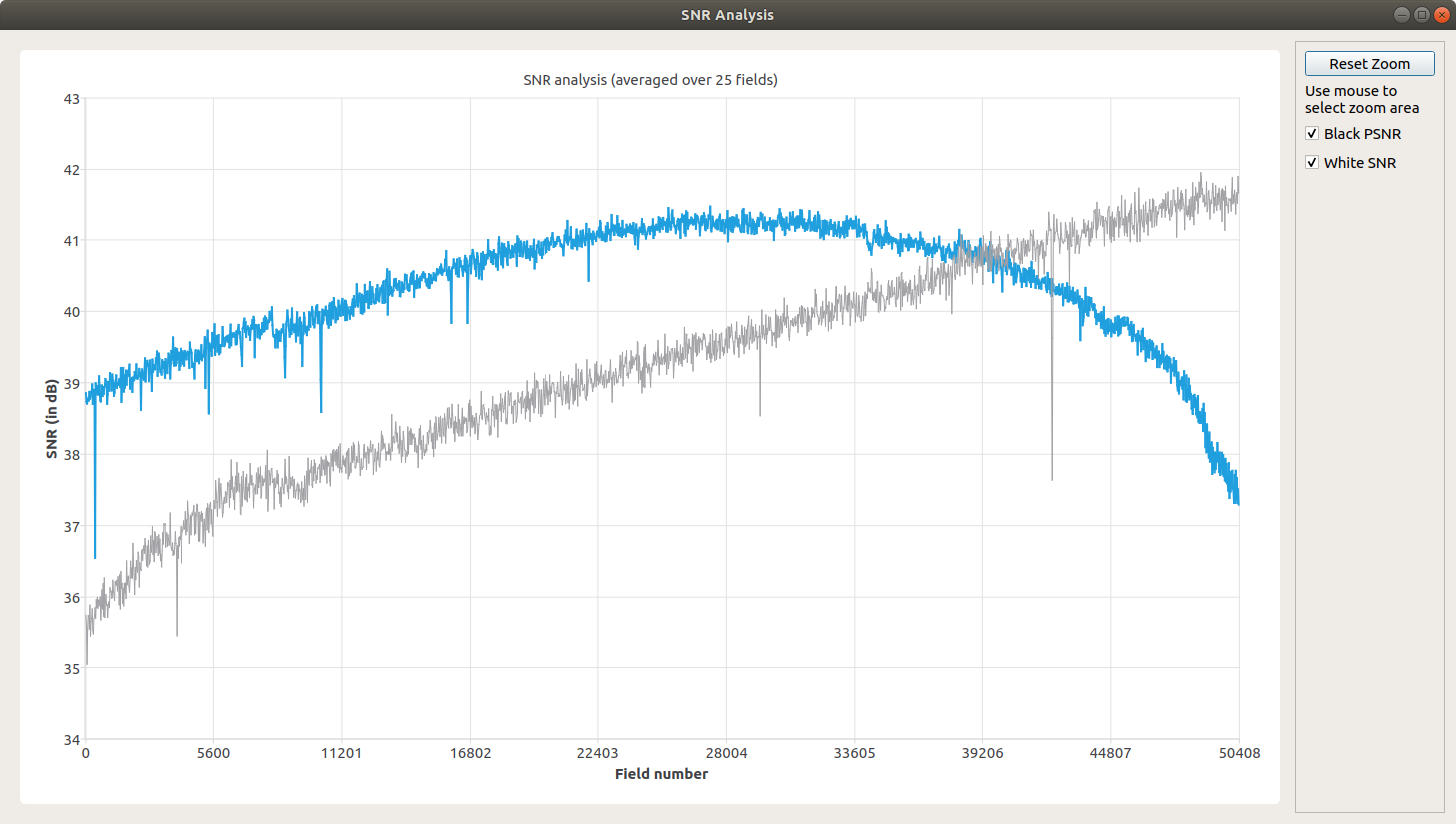Click the 'SNR (in dB)' axis label
This screenshot has width=1456, height=824.
point(52,419)
